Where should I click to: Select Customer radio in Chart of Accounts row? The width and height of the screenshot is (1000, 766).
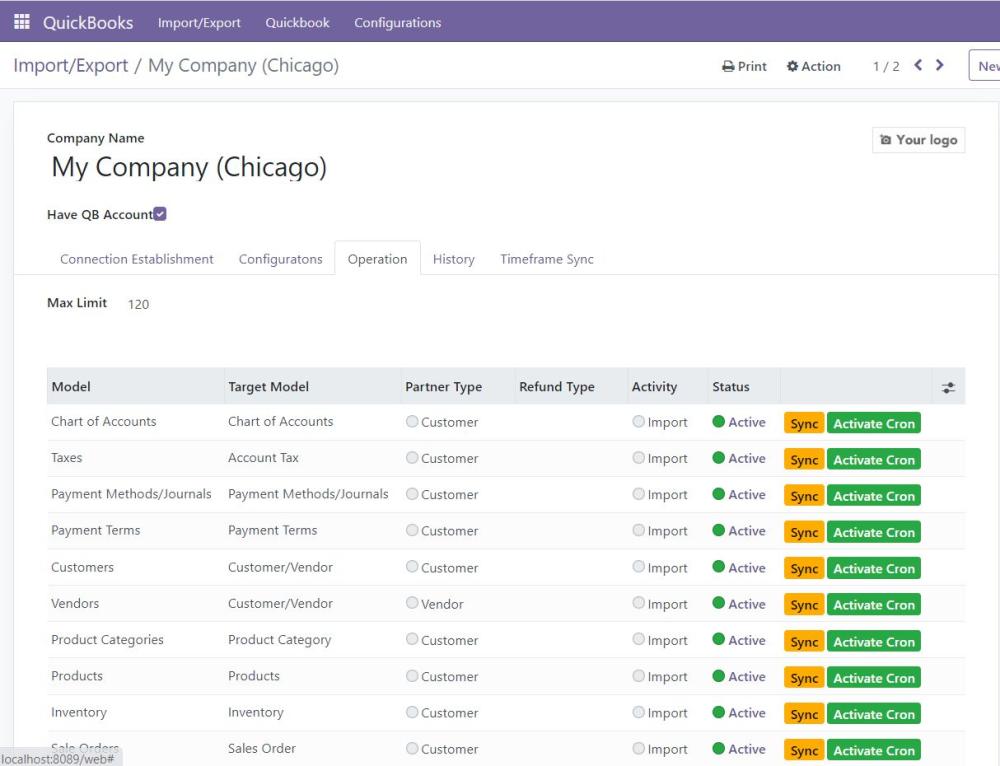412,422
